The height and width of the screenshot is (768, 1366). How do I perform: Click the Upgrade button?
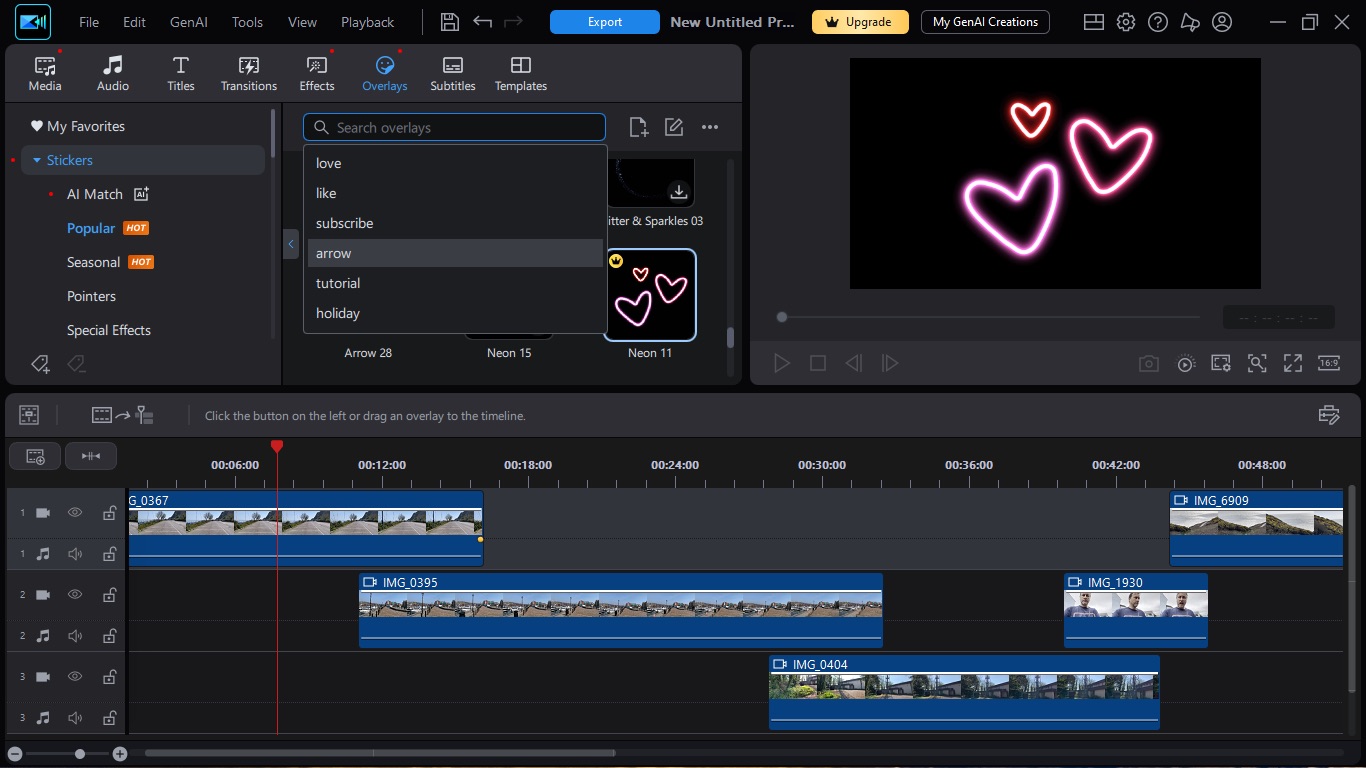pos(860,22)
